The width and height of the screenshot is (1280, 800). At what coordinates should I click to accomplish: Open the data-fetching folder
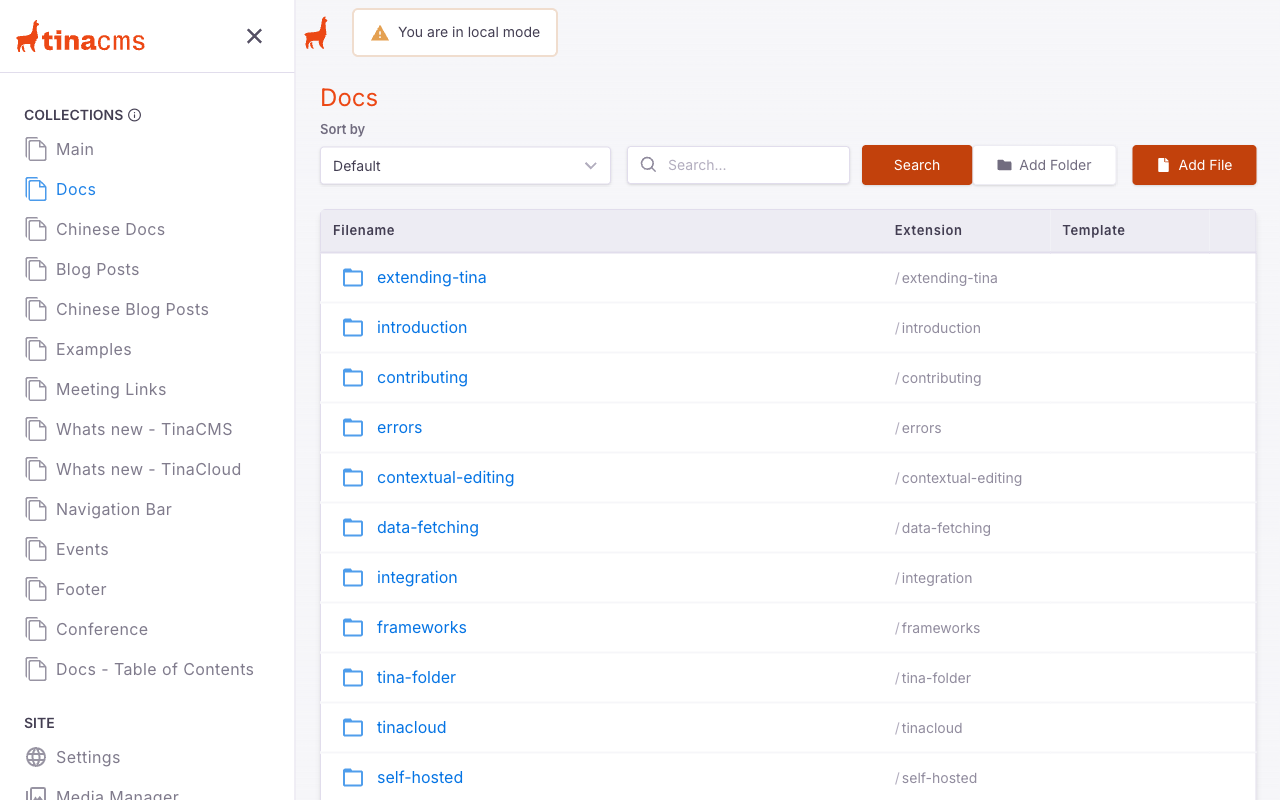coord(428,527)
